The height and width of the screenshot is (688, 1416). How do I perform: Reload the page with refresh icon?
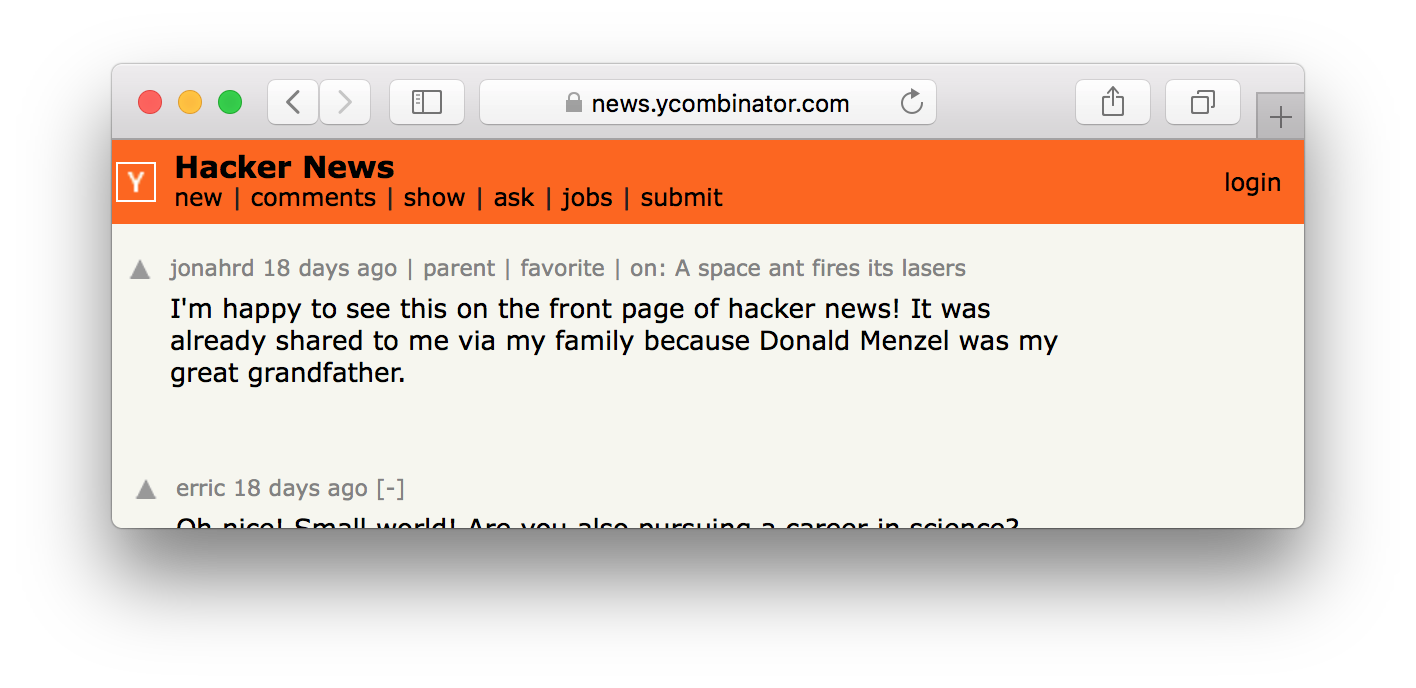pos(911,102)
